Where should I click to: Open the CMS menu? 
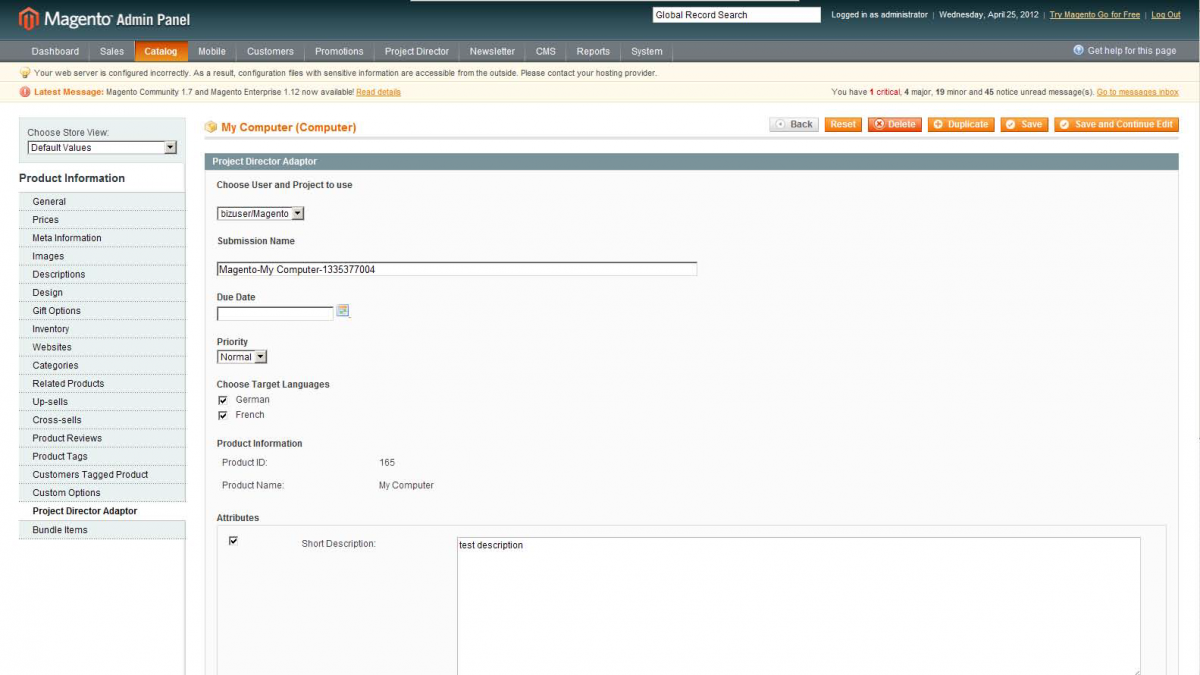click(545, 51)
